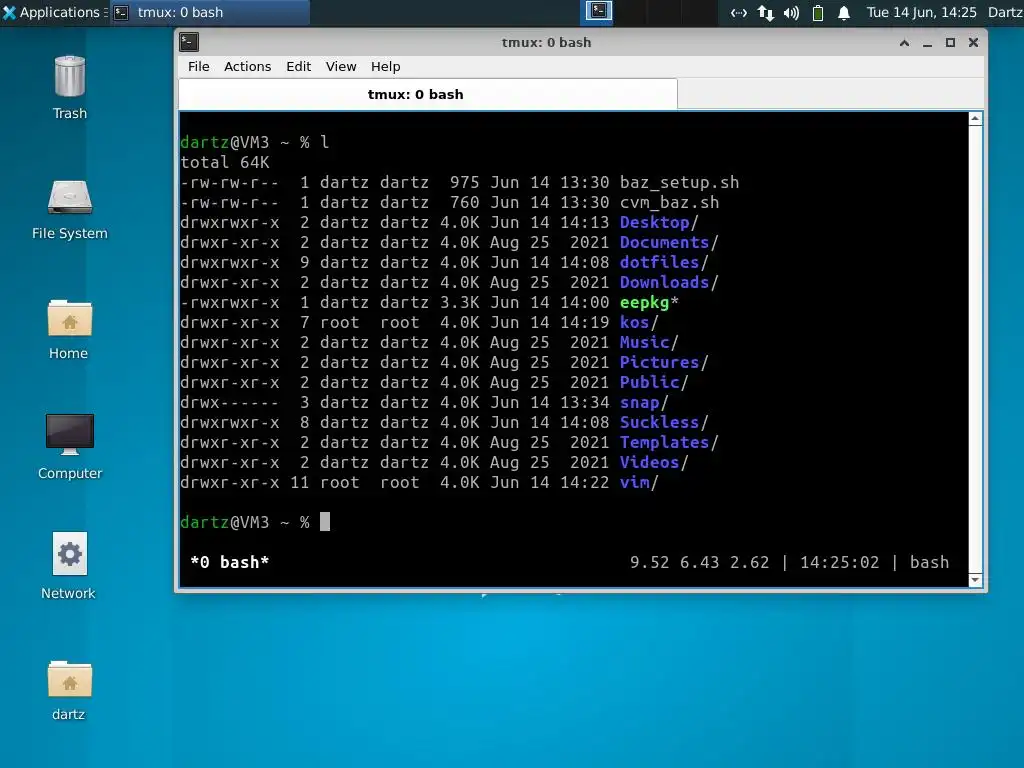Click the volume speaker tray icon

(792, 12)
